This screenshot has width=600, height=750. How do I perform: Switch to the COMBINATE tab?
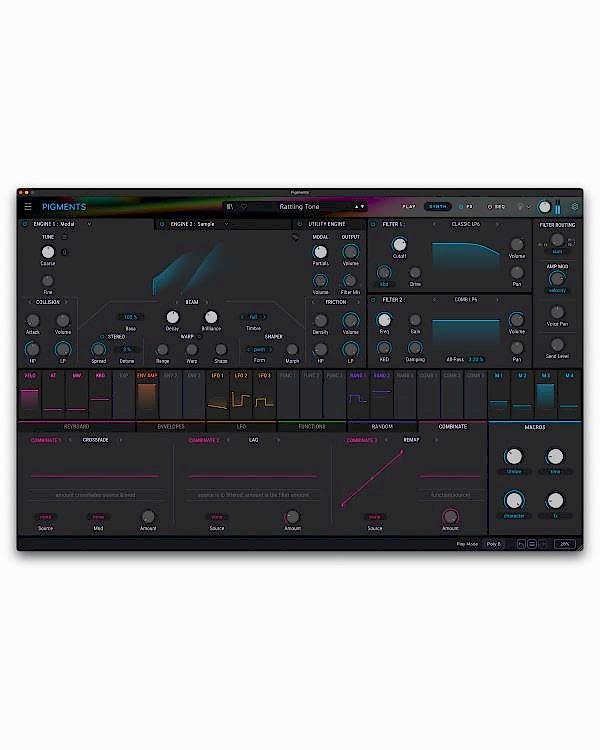(x=453, y=427)
